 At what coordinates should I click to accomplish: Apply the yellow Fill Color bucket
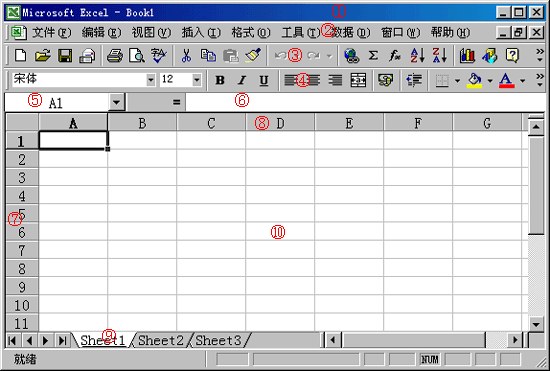pyautogui.click(x=474, y=80)
